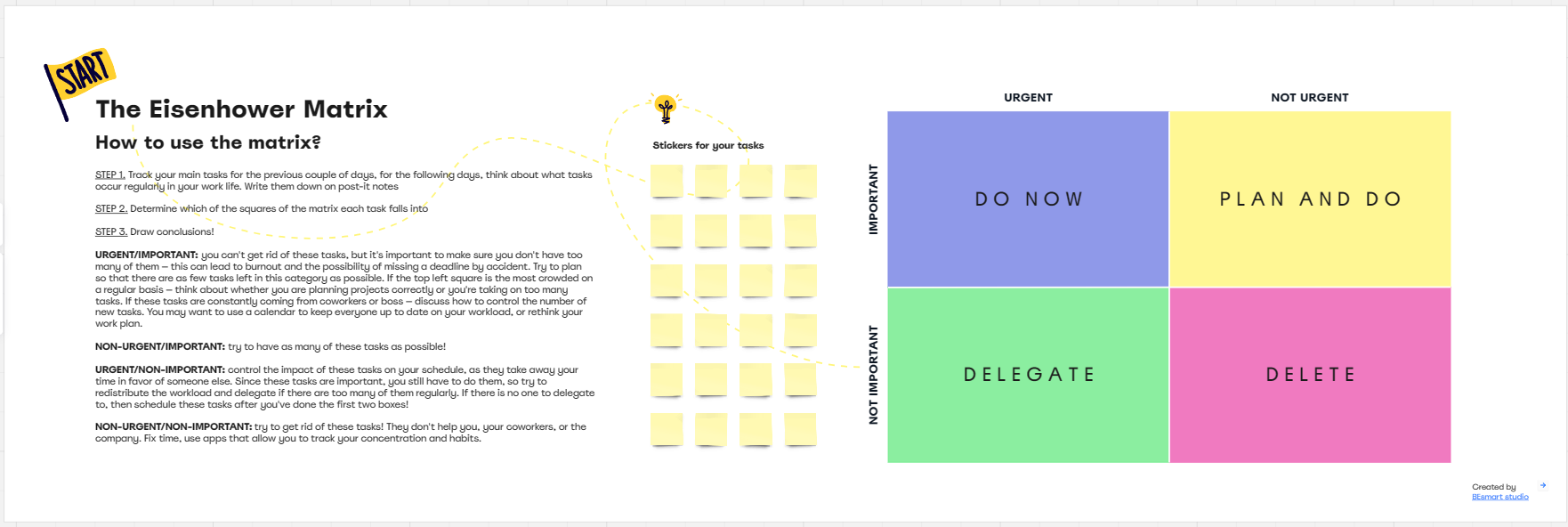The height and width of the screenshot is (527, 1568).
Task: Click the underlined STEP 3 text
Action: point(110,232)
